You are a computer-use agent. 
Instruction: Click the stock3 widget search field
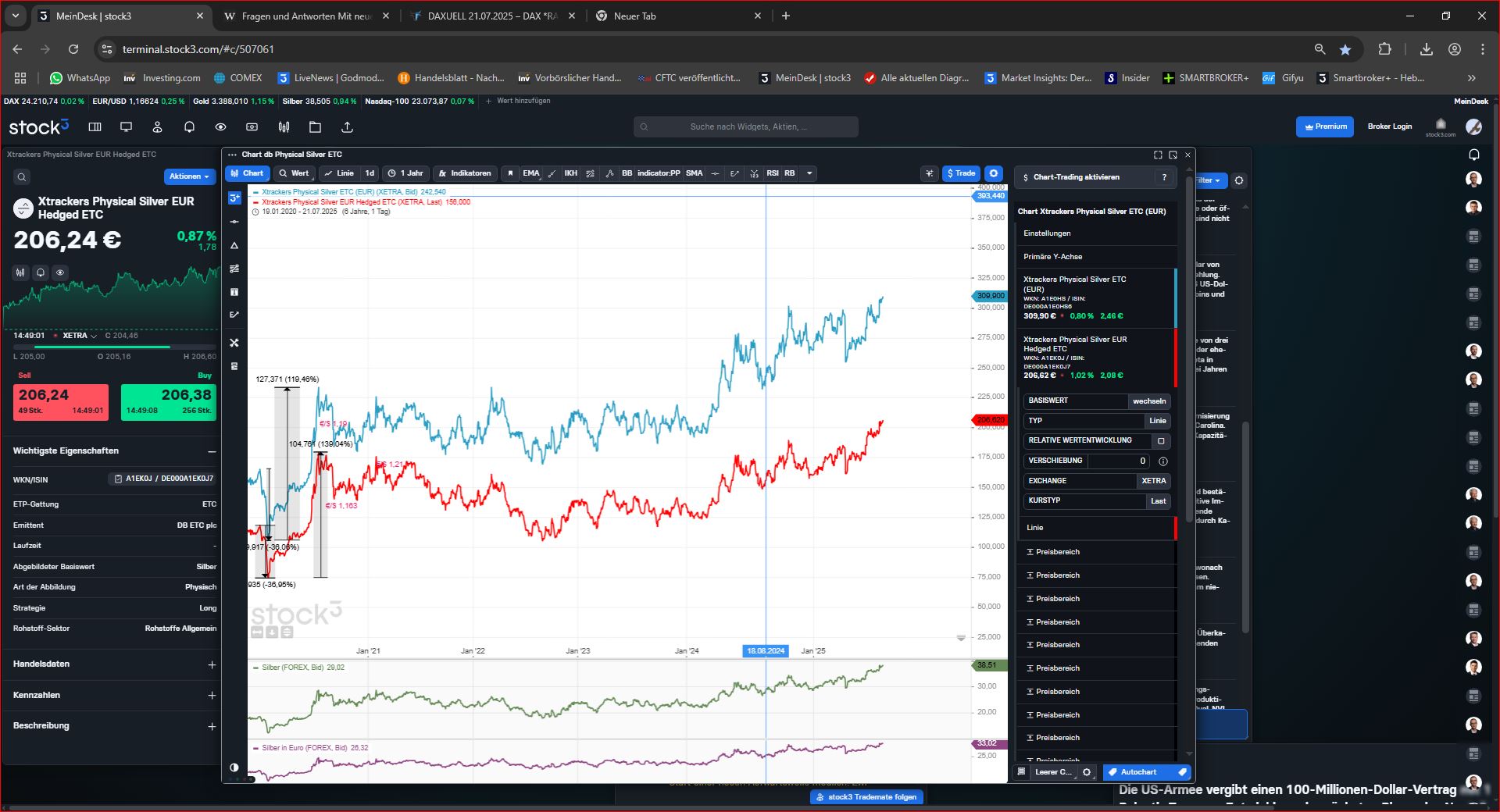click(x=747, y=126)
